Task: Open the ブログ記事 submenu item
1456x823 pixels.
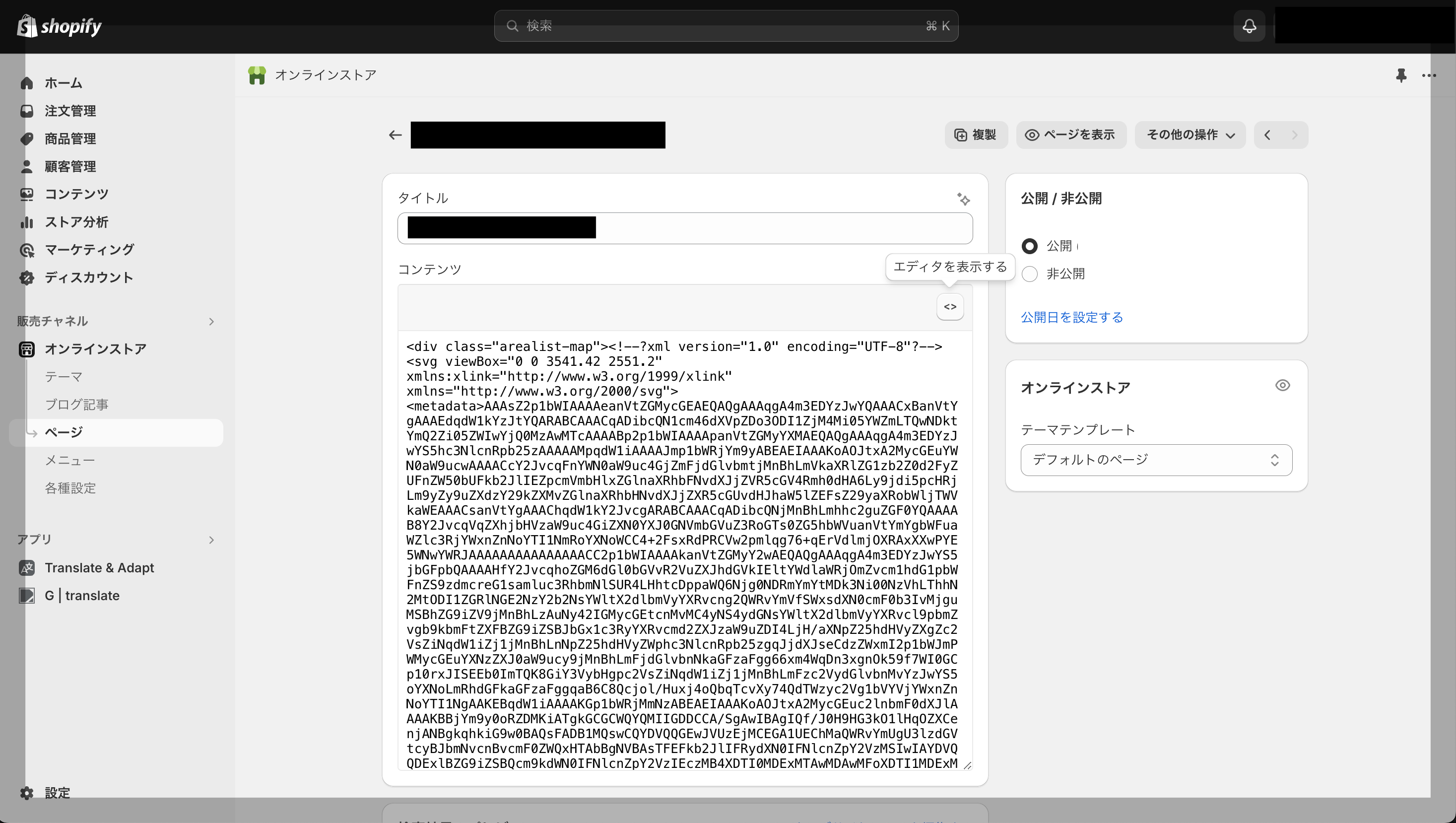Action: [x=76, y=405]
